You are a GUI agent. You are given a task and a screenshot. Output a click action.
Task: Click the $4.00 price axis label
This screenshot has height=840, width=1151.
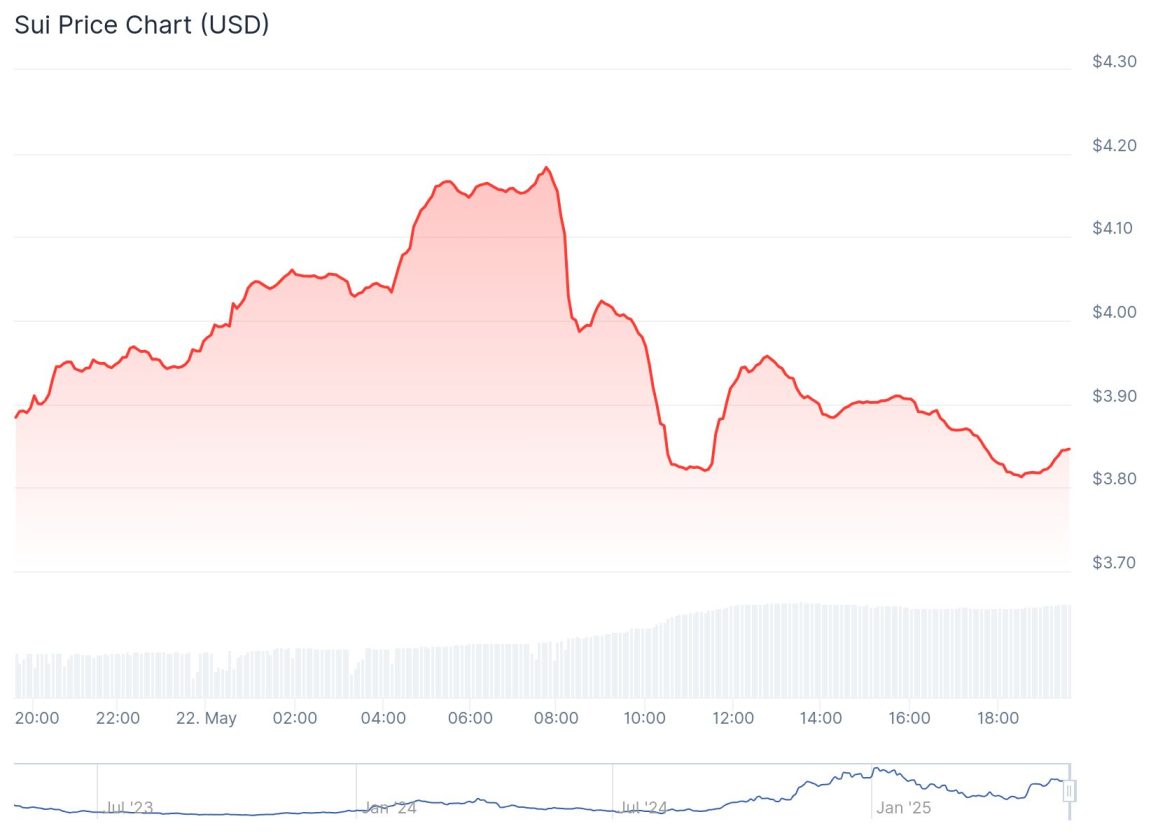pos(1113,312)
